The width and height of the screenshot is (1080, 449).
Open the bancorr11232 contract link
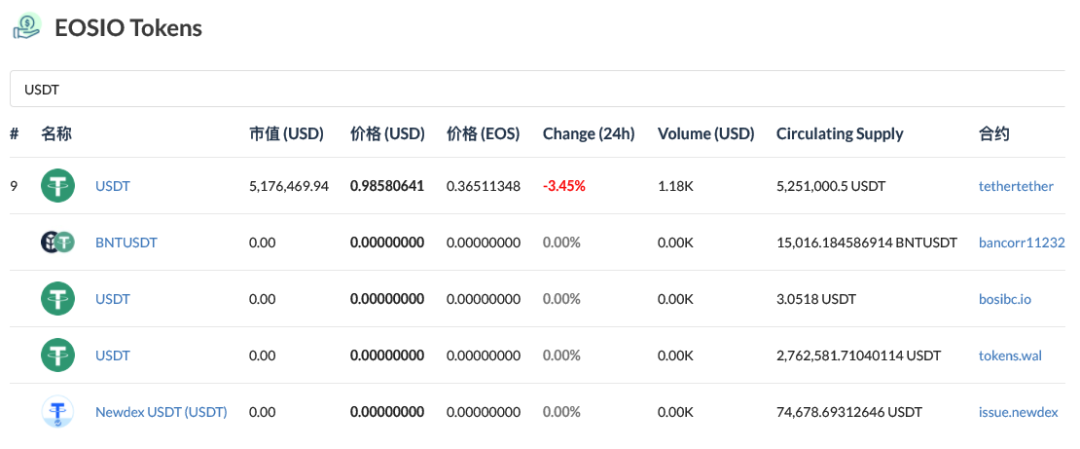(x=1022, y=242)
